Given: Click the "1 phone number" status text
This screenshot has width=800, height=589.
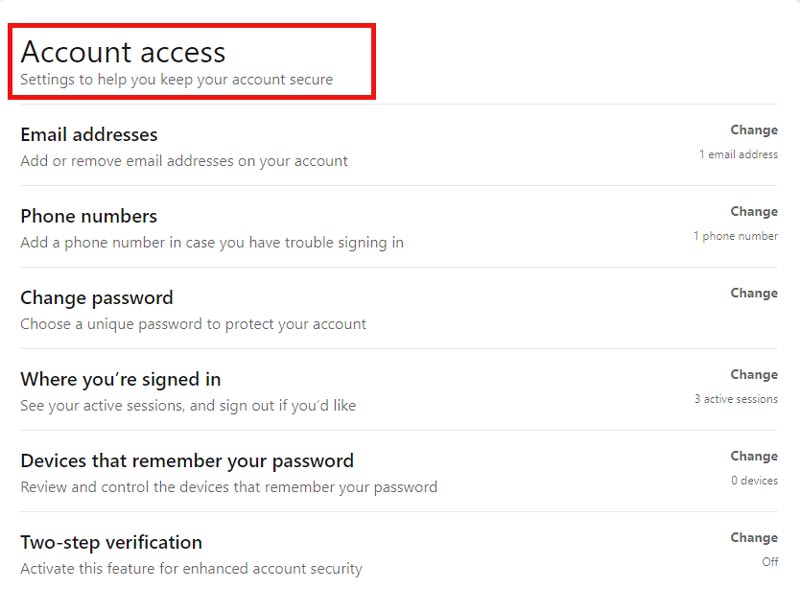Looking at the screenshot, I should click(x=735, y=236).
